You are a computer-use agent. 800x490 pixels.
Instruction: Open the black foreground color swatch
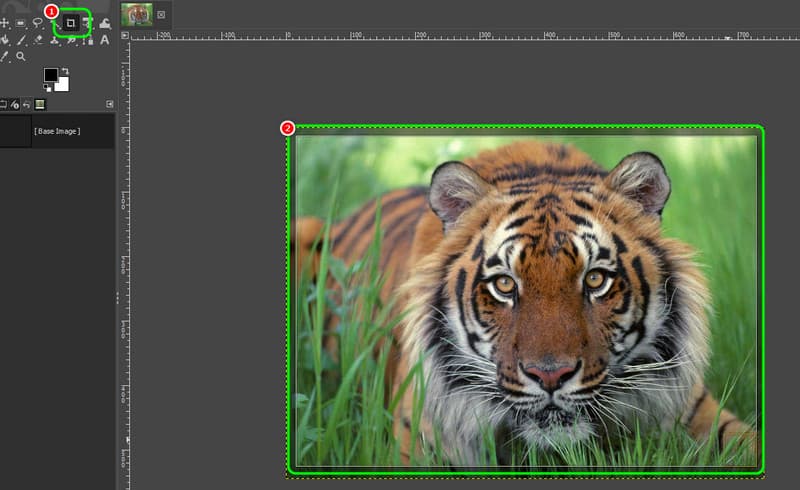click(x=51, y=76)
